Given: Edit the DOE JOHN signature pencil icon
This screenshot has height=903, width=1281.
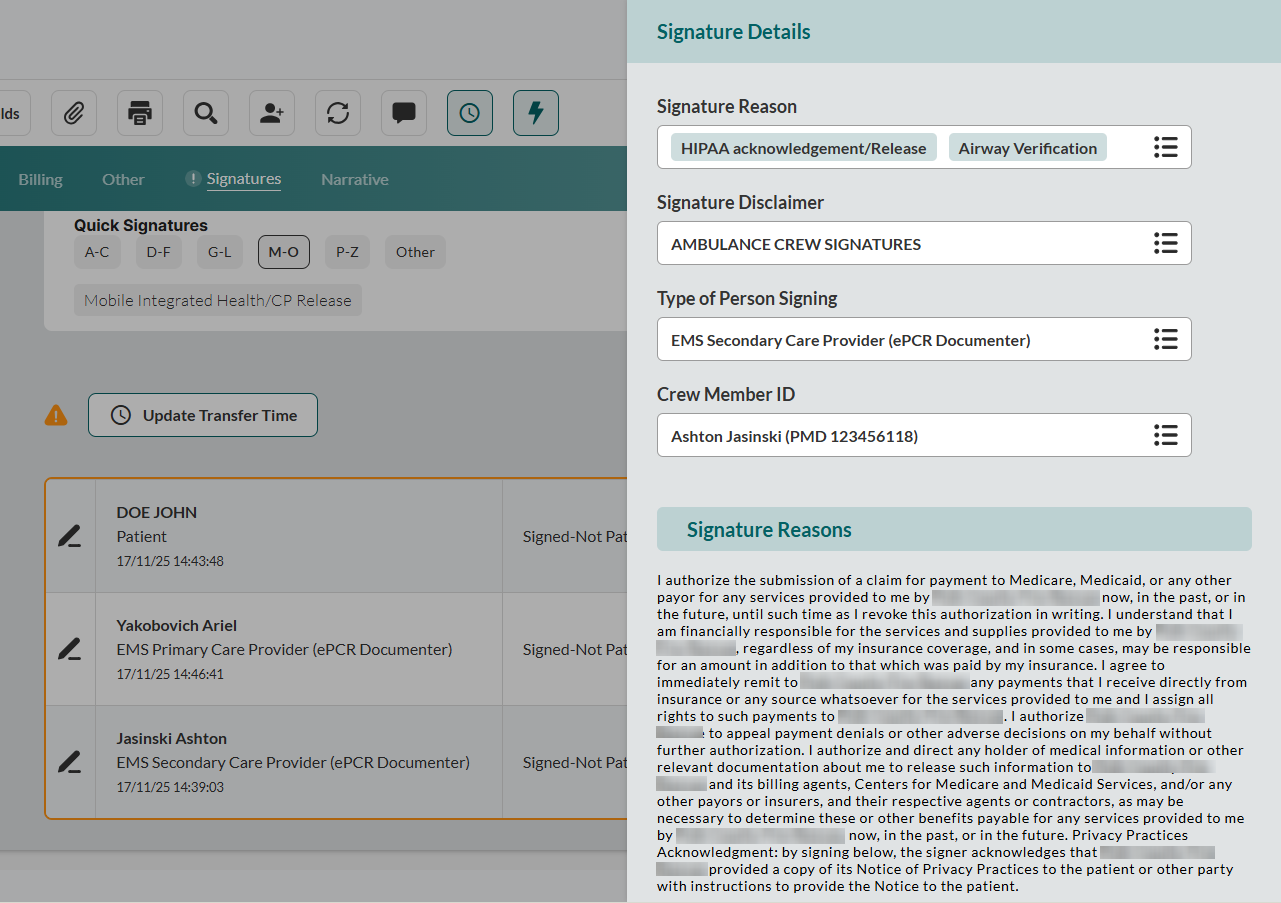Looking at the screenshot, I should pyautogui.click(x=69, y=537).
